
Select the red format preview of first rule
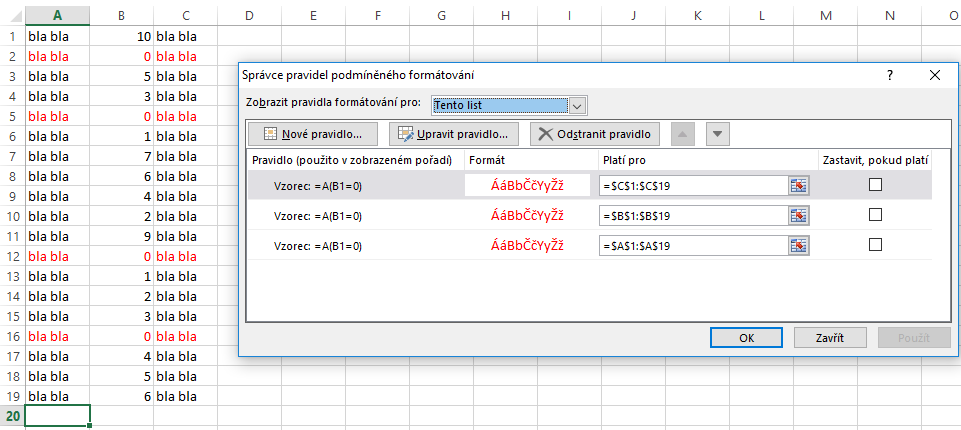coord(527,185)
